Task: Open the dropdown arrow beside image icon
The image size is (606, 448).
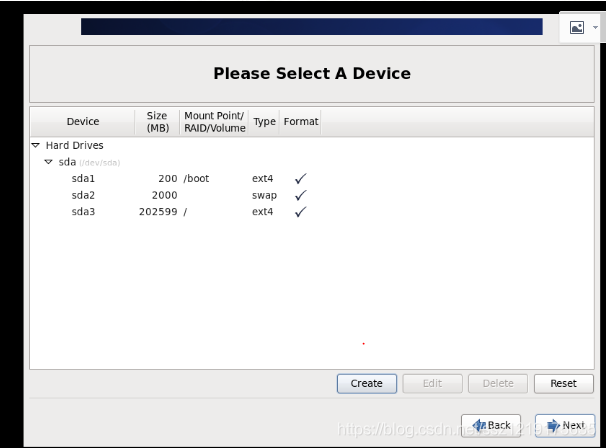Action: point(595,27)
